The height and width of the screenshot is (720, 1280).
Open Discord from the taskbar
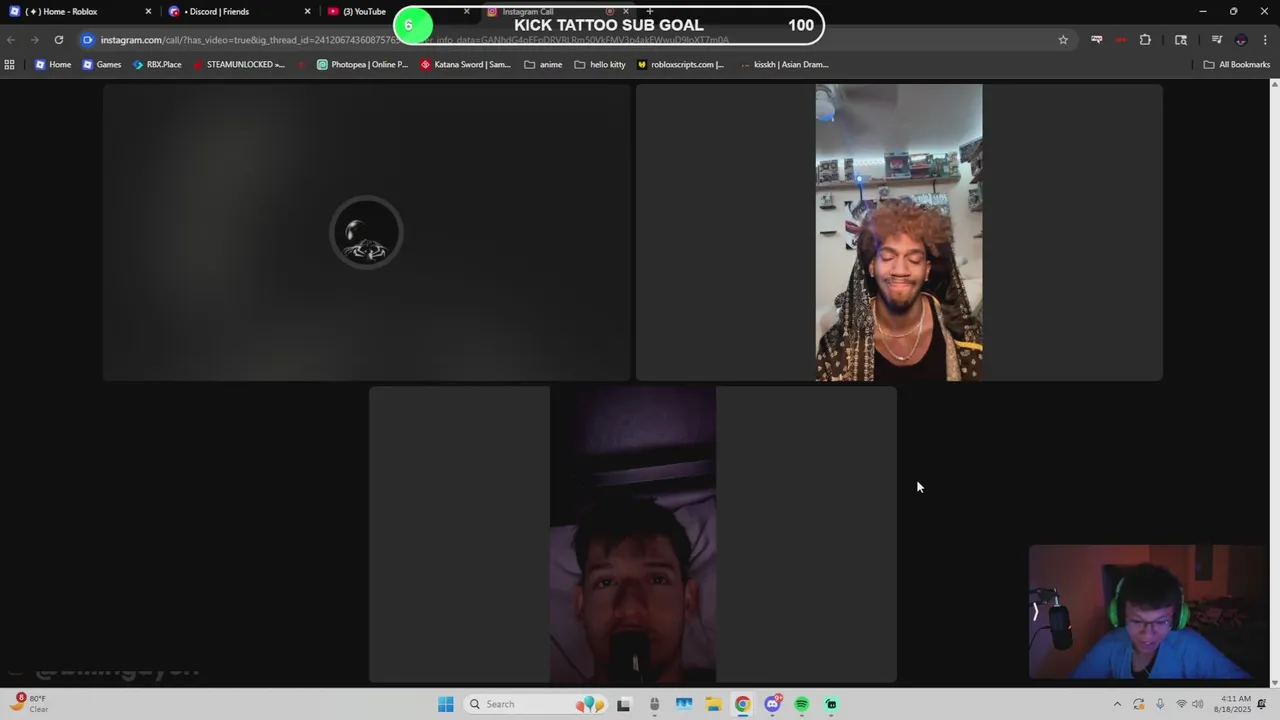pyautogui.click(x=772, y=704)
